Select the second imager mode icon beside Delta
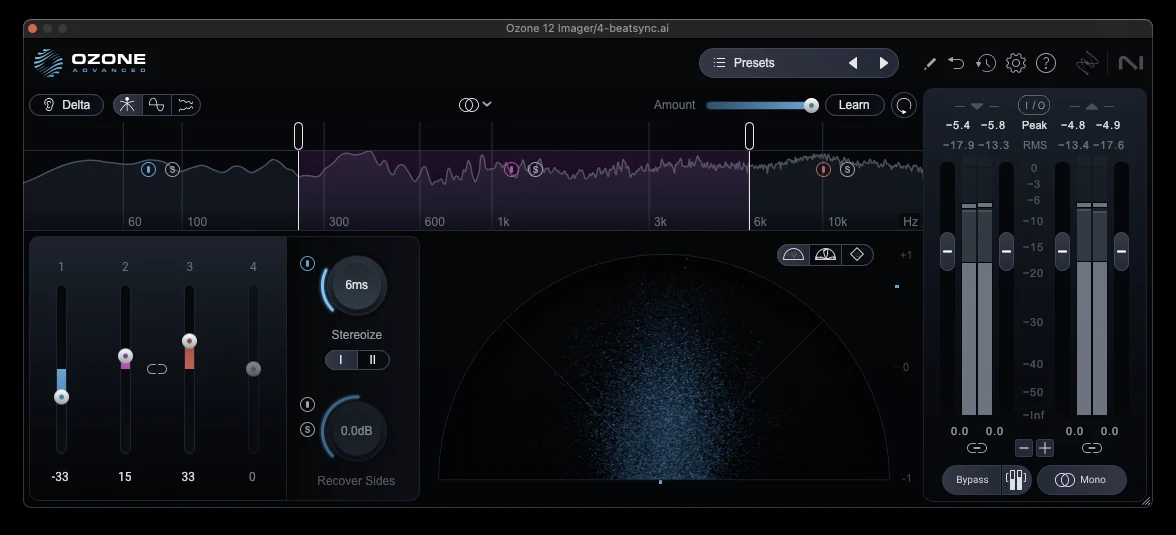1176x535 pixels. point(157,105)
